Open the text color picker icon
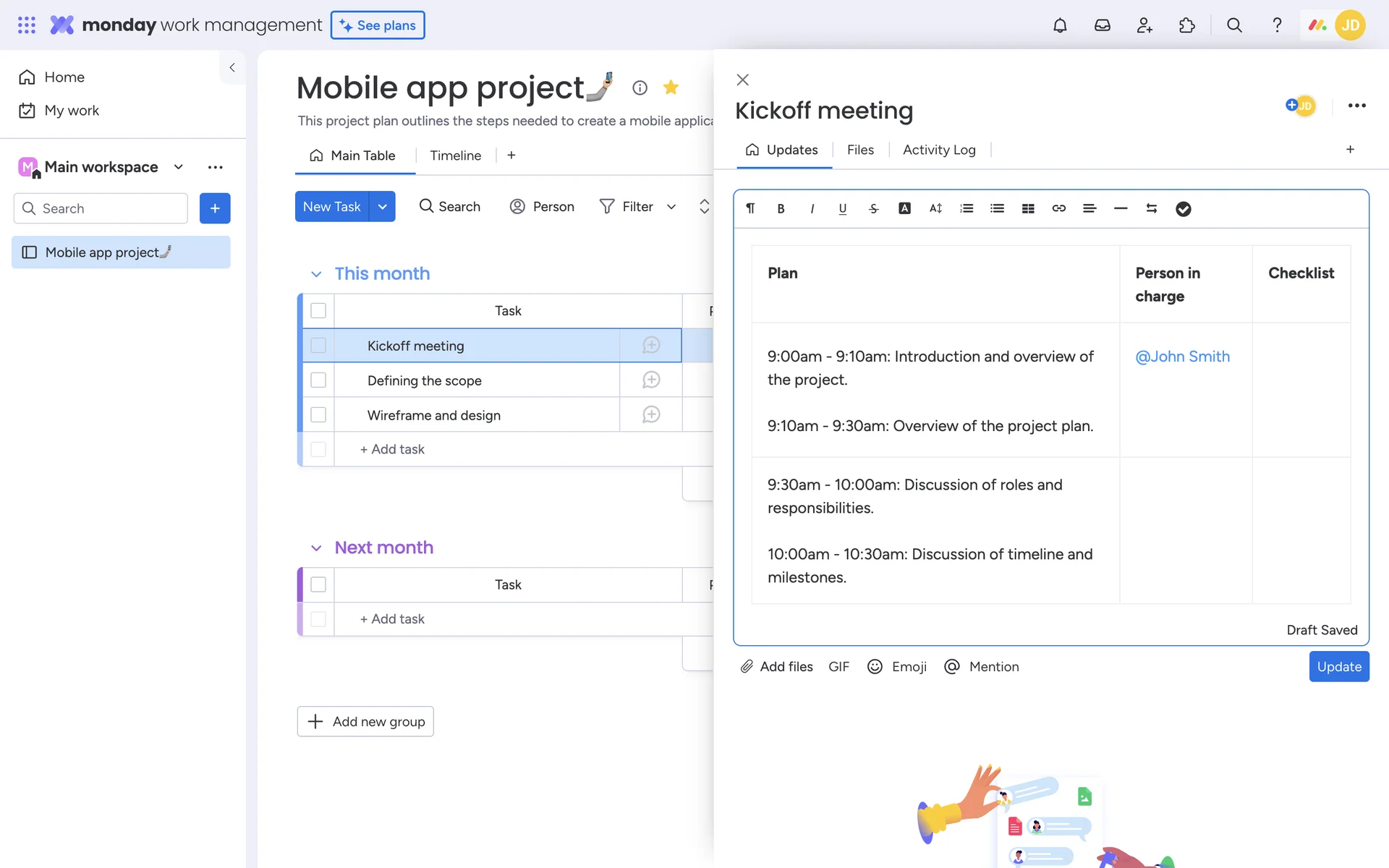Viewport: 1389px width, 868px height. pyautogui.click(x=904, y=208)
